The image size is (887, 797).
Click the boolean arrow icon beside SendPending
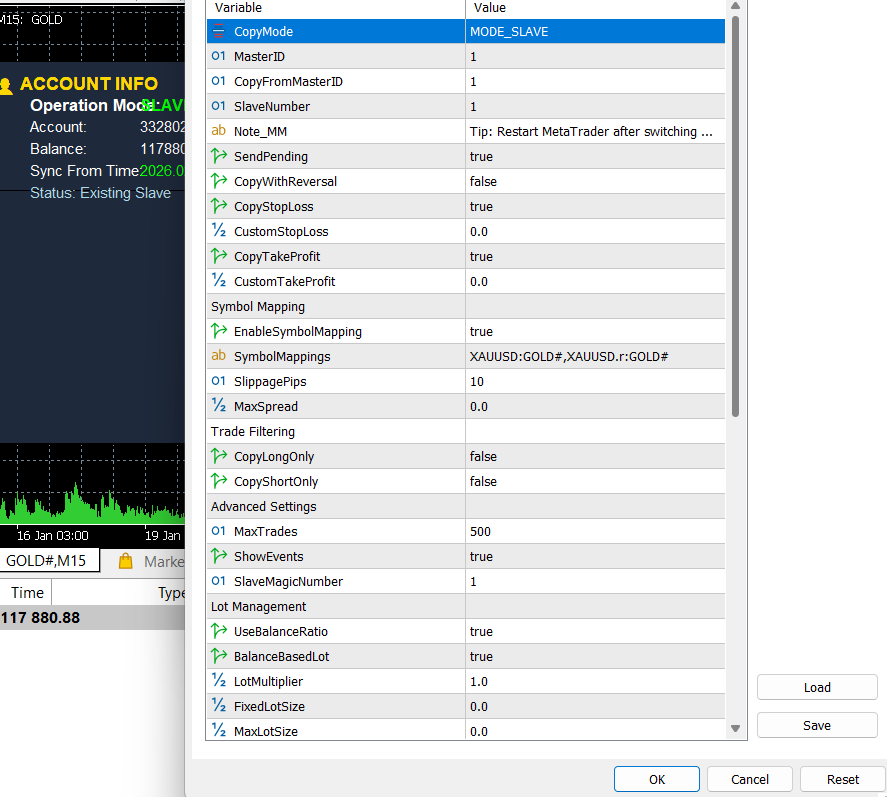click(x=218, y=156)
